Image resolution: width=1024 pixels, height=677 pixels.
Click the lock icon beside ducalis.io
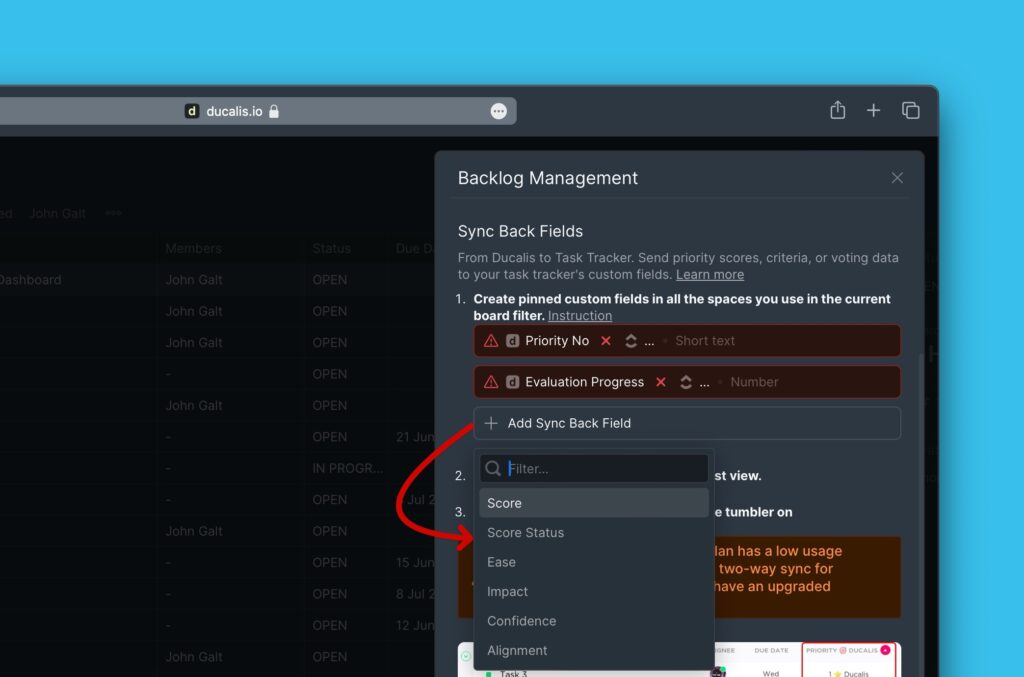click(274, 111)
